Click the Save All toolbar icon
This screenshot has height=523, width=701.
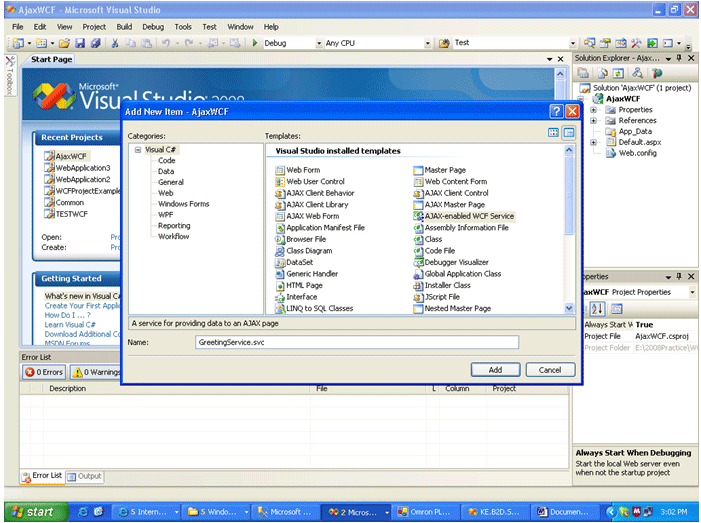tap(95, 43)
